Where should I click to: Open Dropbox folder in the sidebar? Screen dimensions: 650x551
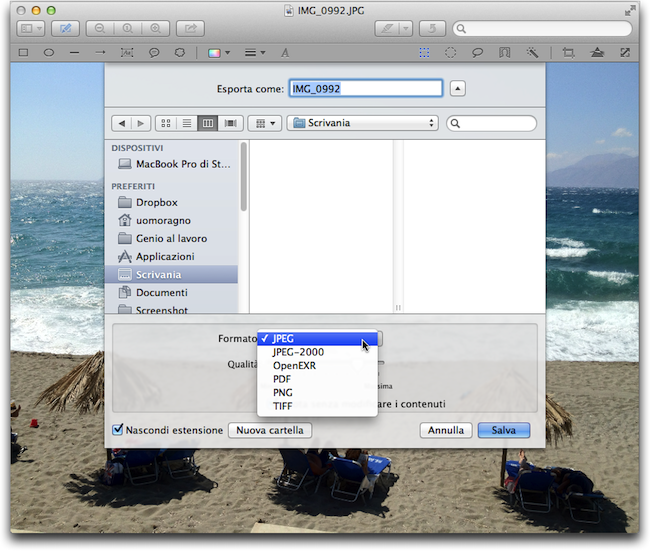tap(156, 202)
